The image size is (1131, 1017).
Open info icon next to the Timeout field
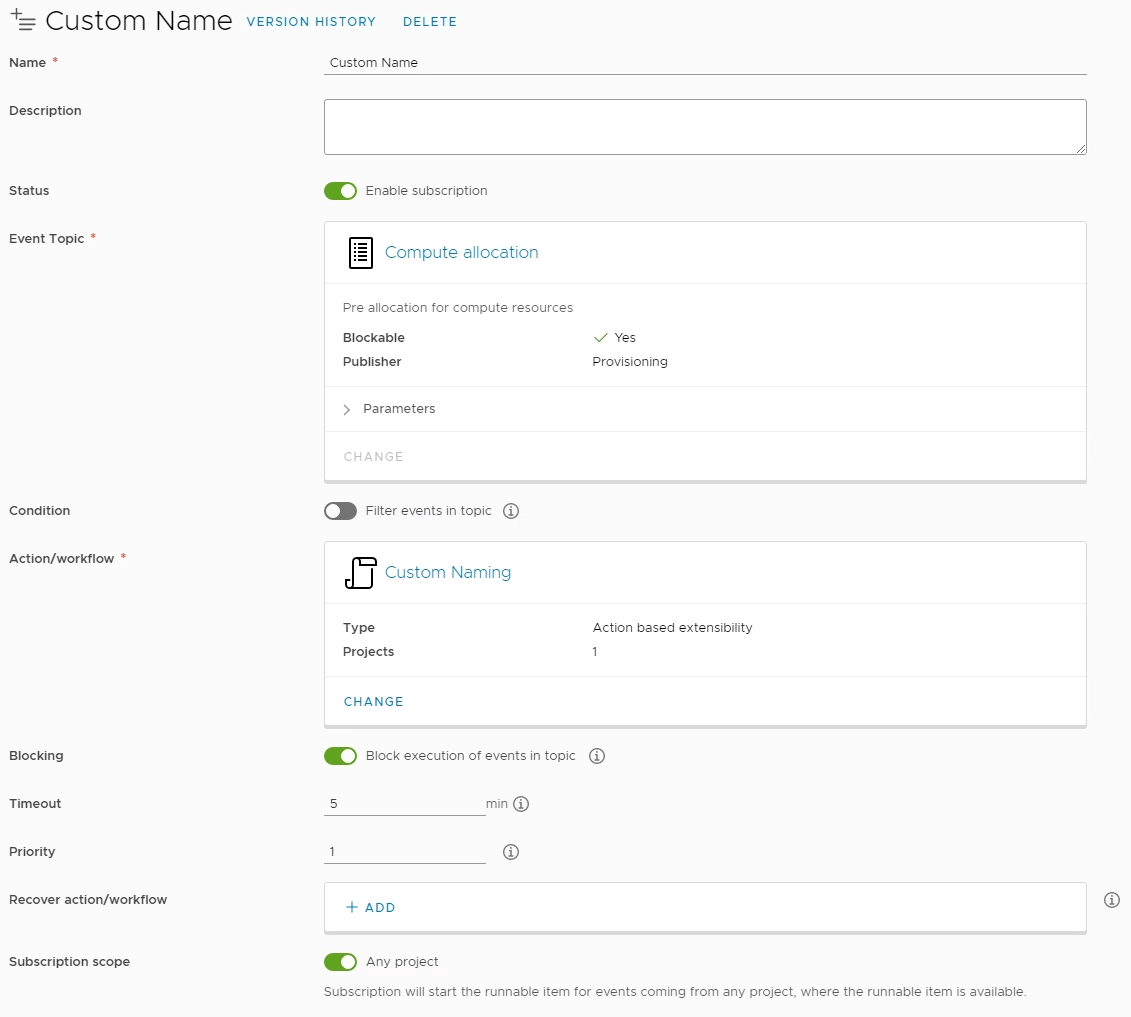click(523, 804)
